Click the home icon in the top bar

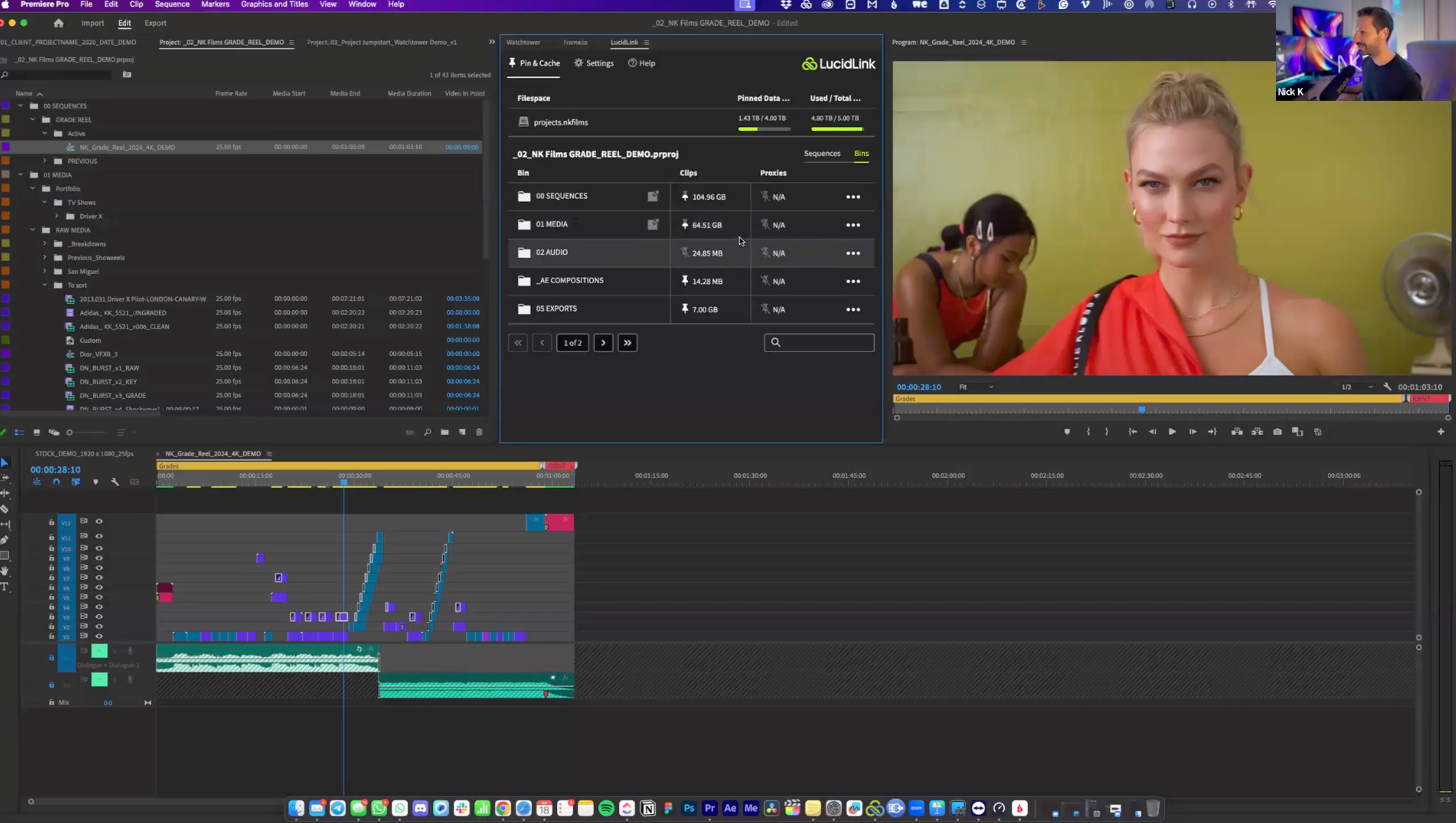pyautogui.click(x=58, y=23)
